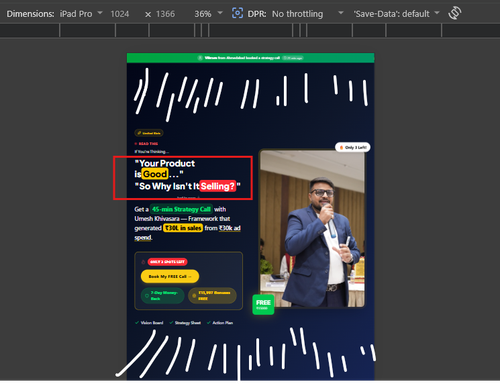
Task: Click the red highlighted word 'Selling?'
Action: pos(218,186)
